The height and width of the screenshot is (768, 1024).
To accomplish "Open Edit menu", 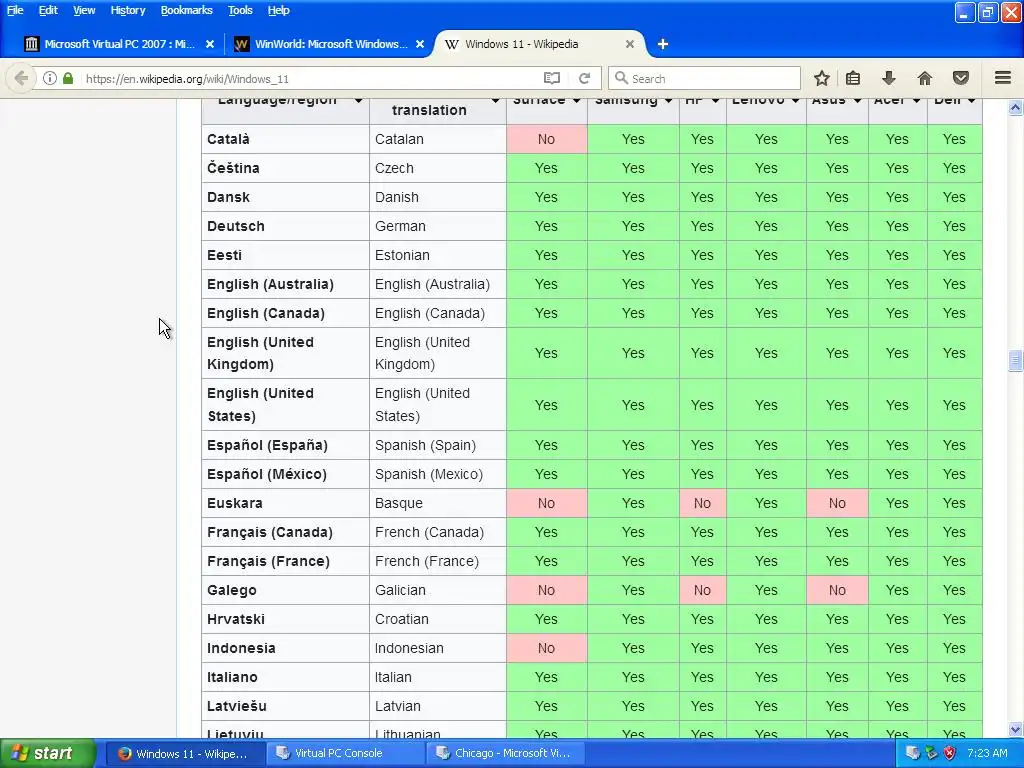I will point(48,10).
